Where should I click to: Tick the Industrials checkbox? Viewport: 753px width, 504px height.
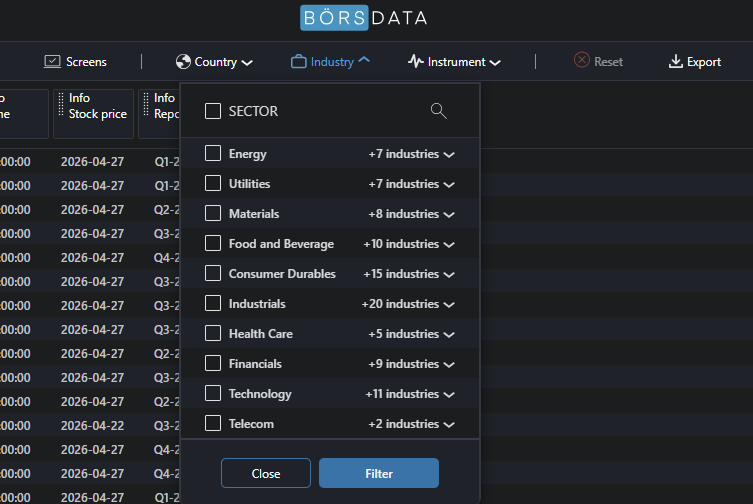click(213, 303)
